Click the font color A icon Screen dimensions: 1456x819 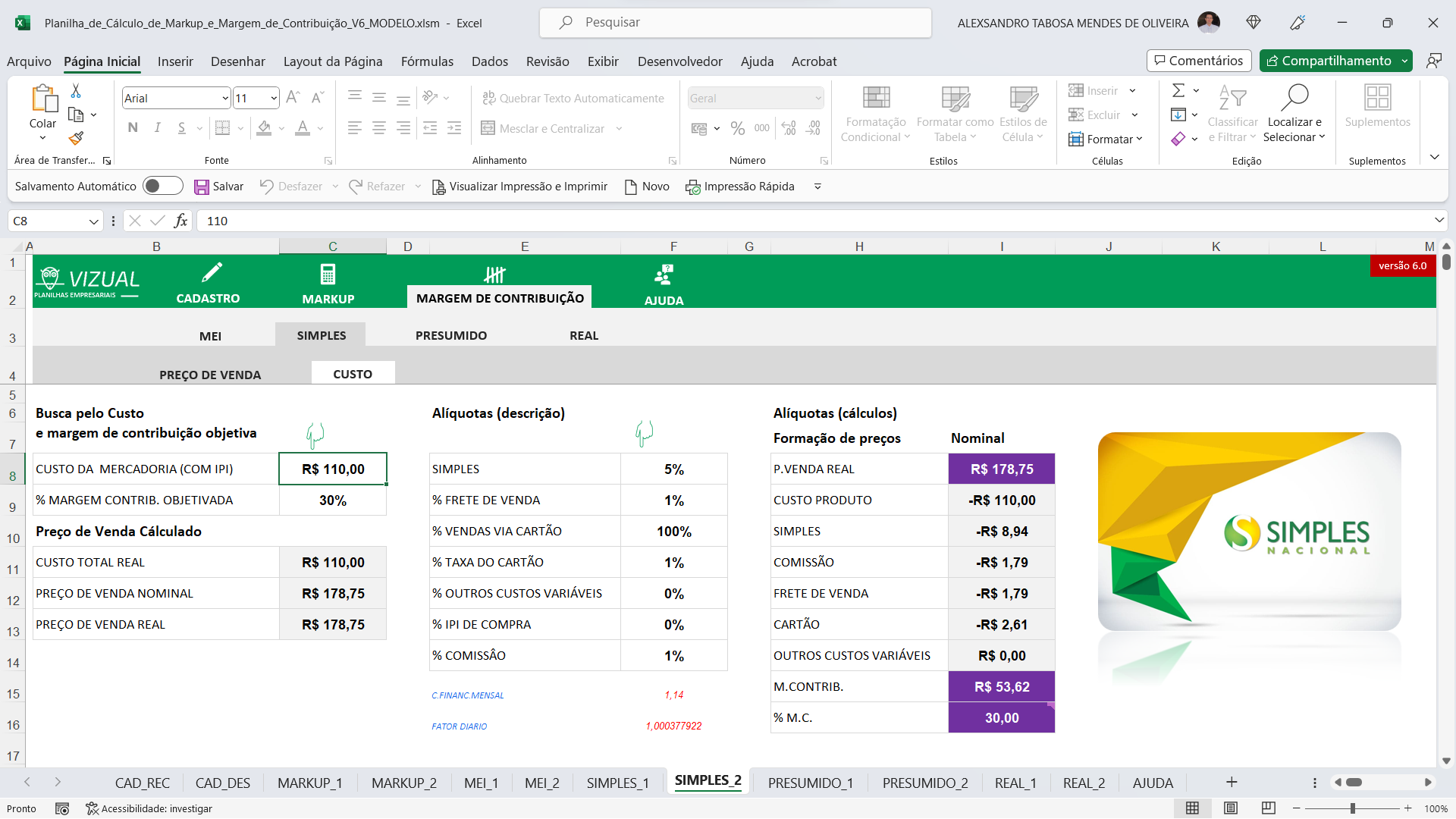click(303, 127)
